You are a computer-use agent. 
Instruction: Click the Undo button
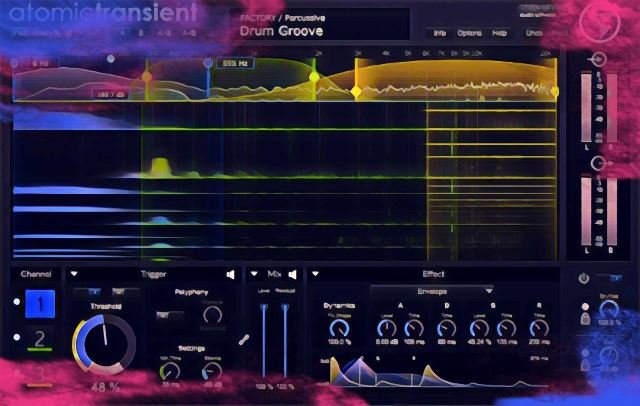click(534, 33)
